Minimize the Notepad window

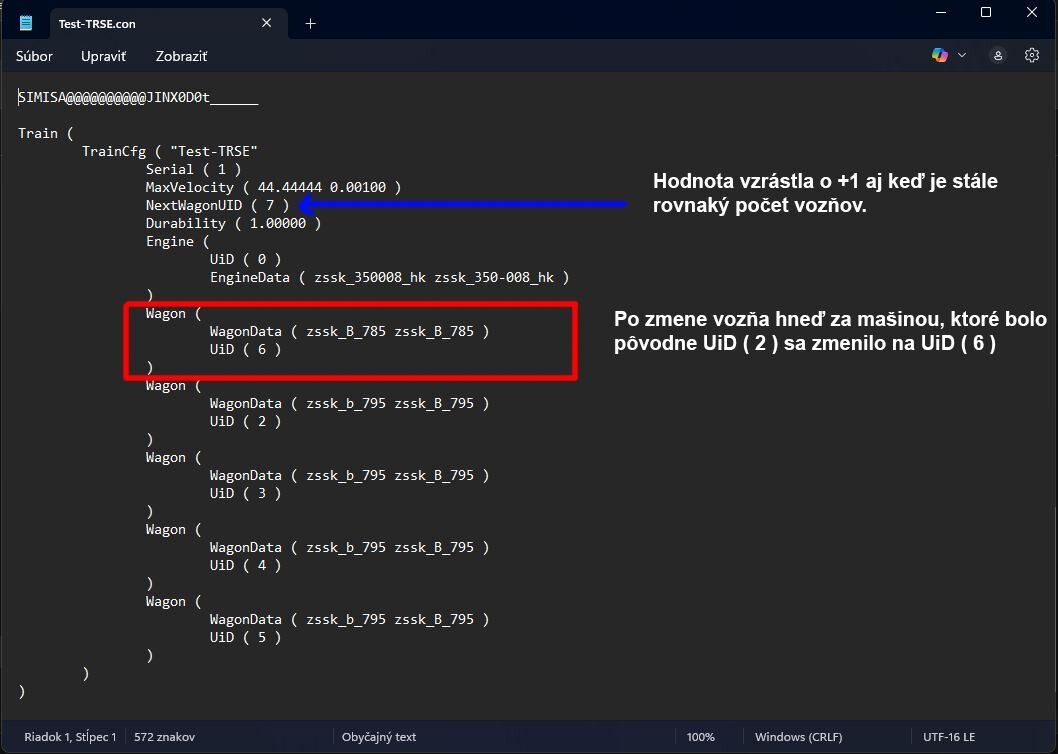(x=940, y=13)
